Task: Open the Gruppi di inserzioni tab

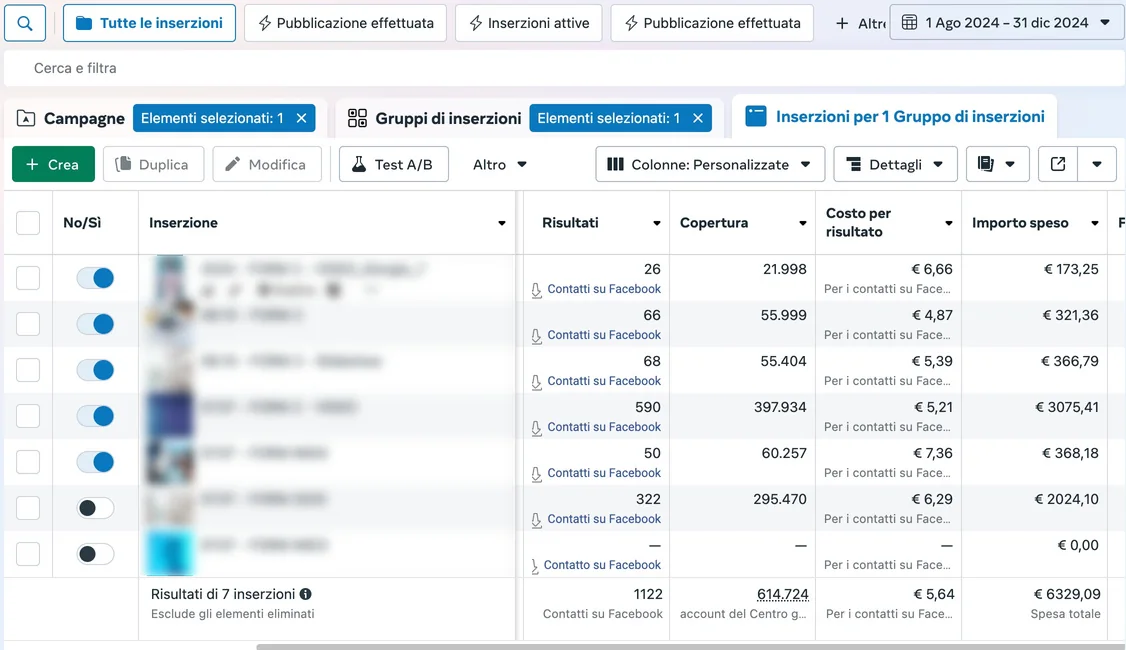Action: tap(434, 119)
